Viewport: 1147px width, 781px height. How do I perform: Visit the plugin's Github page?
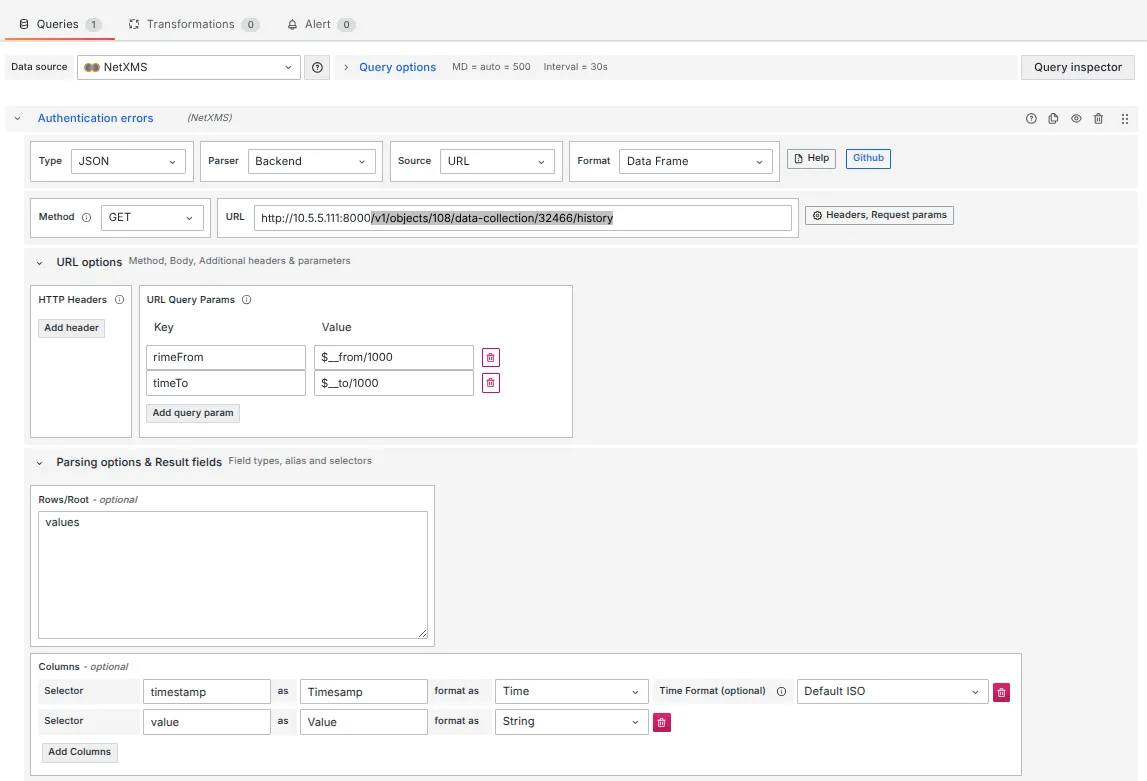[867, 158]
